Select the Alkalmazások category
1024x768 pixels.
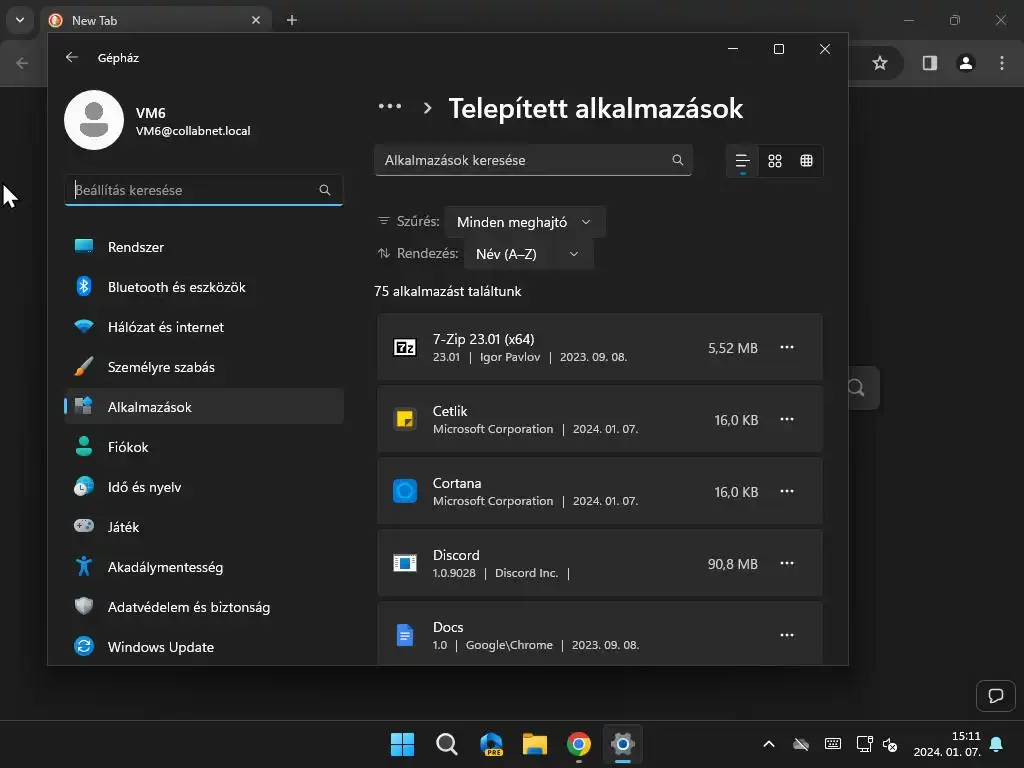pos(204,407)
